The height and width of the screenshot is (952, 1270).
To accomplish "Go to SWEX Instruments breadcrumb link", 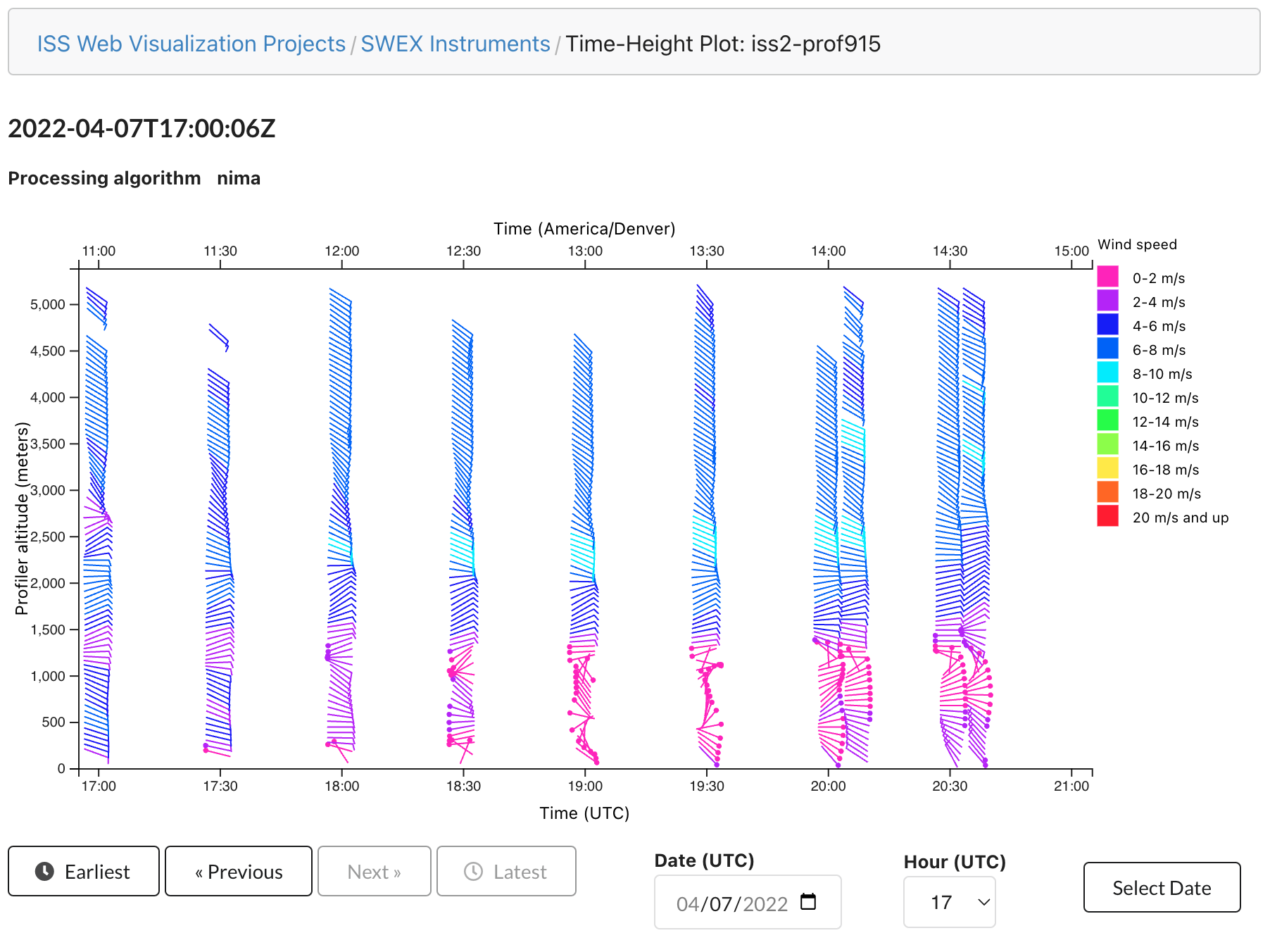I will coord(455,44).
